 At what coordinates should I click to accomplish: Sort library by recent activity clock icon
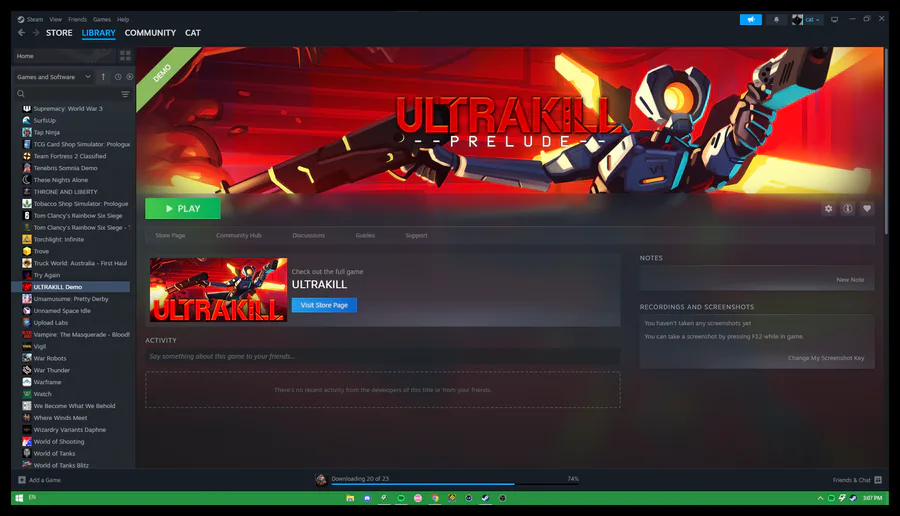[x=118, y=76]
